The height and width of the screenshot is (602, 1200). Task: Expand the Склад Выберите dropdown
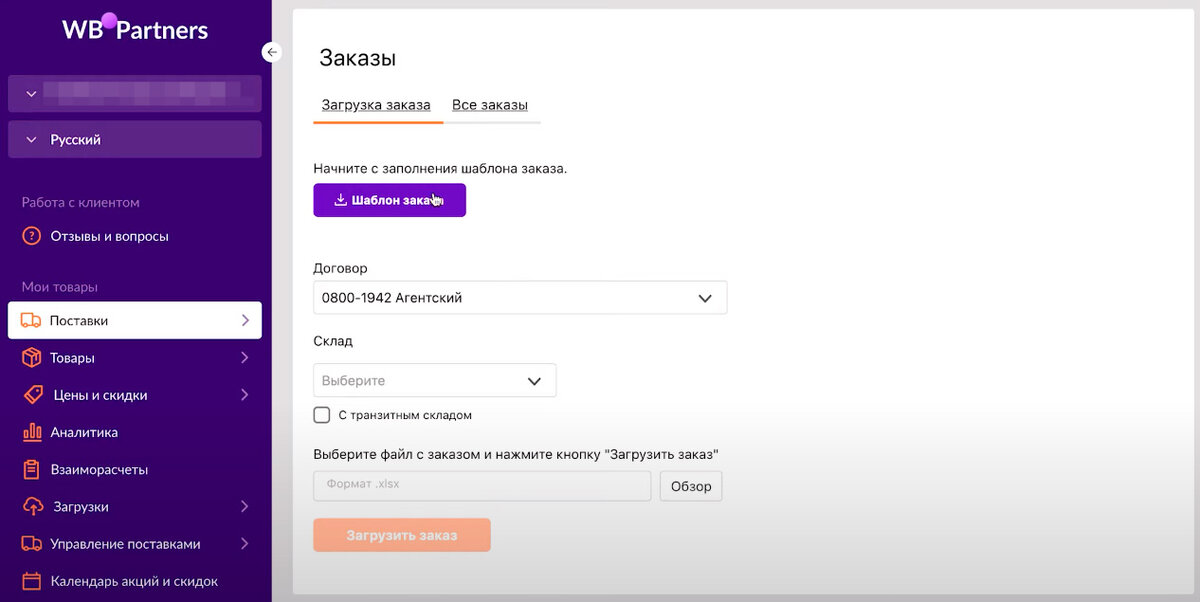pos(434,381)
